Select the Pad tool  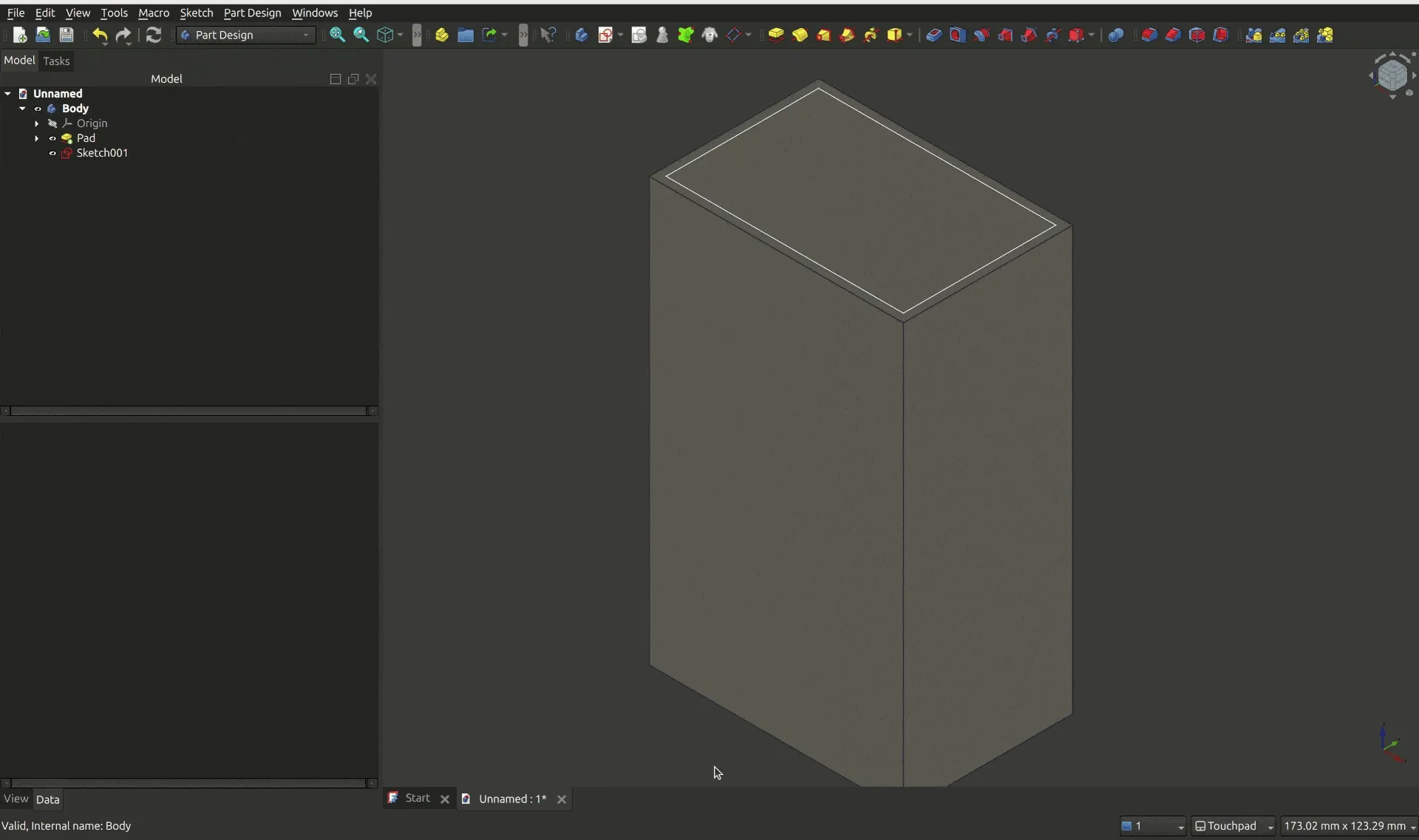776,35
